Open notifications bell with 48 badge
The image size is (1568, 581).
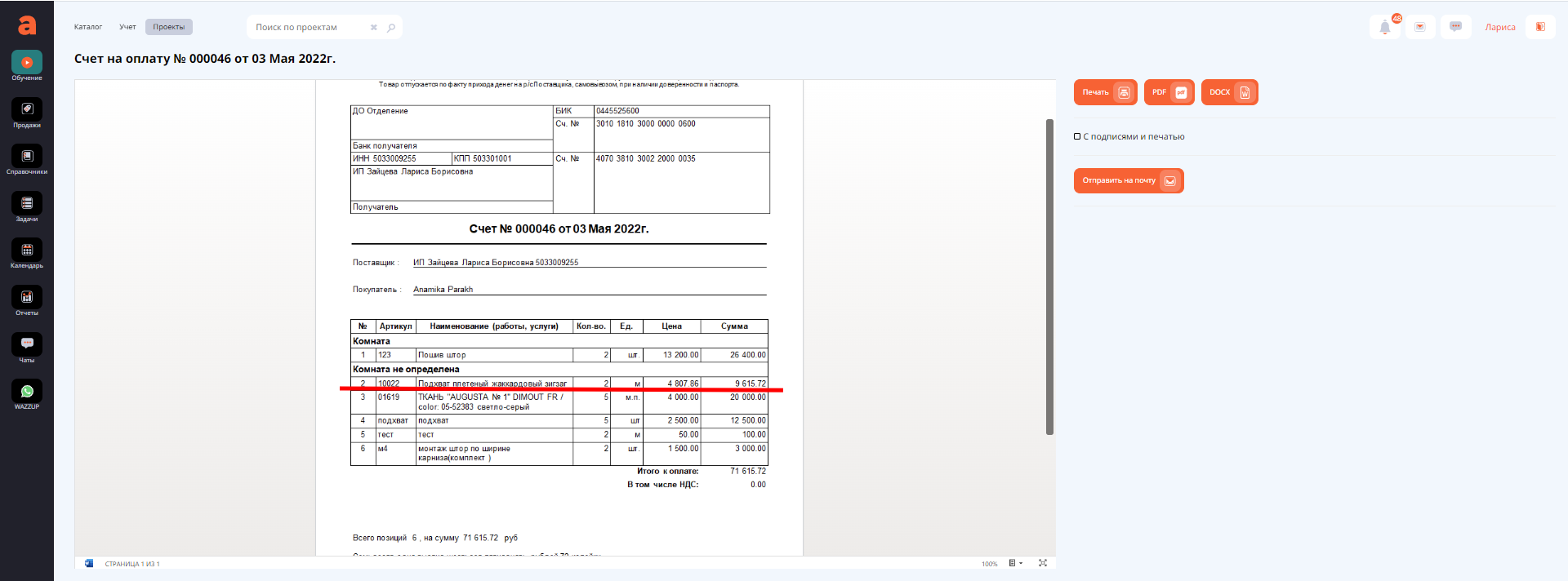coord(1385,27)
